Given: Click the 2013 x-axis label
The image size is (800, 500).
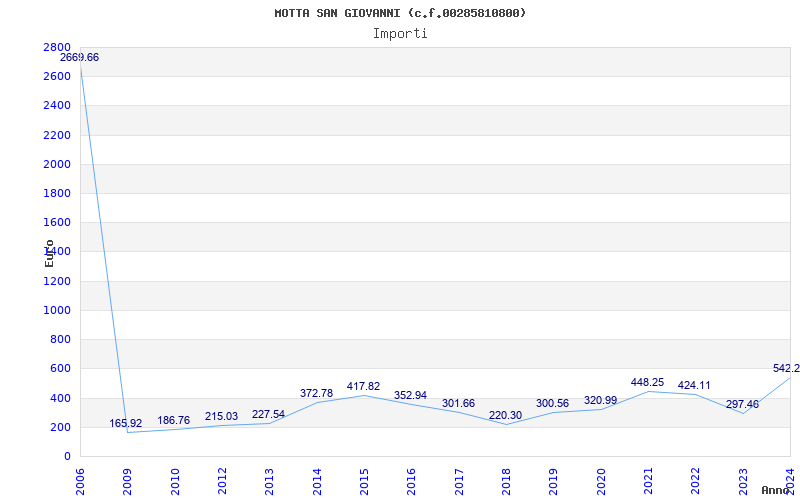Looking at the screenshot, I should pyautogui.click(x=269, y=482).
